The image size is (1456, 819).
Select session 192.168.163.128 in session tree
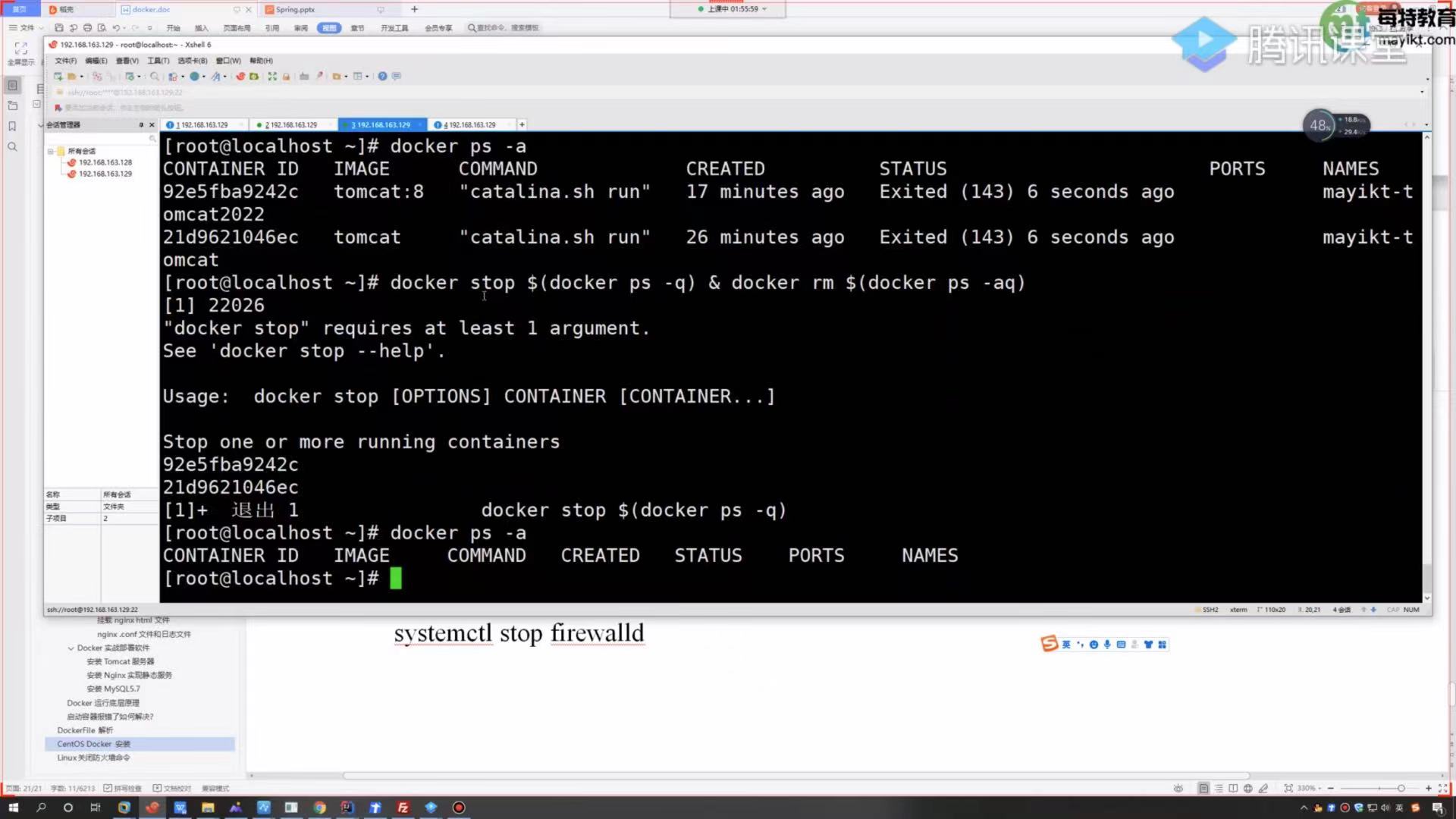[105, 162]
